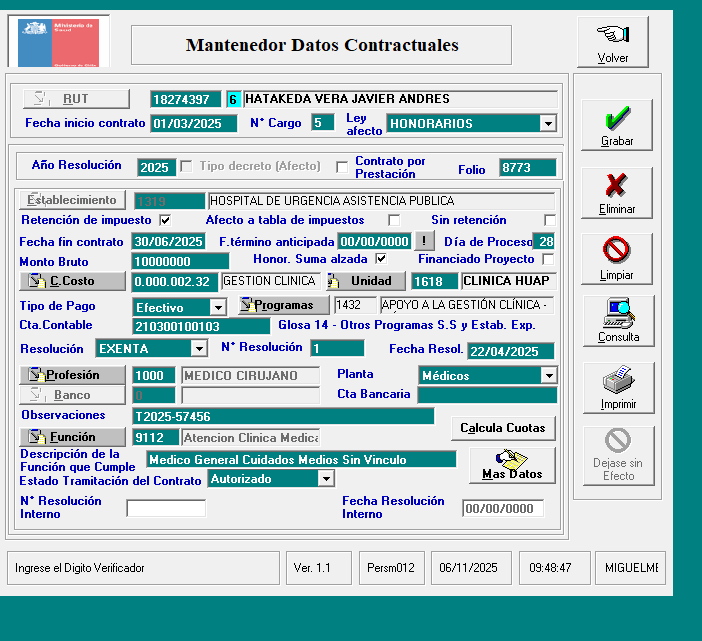702x641 pixels.
Task: Save the record with the Grabar checkmark
Action: pos(617,125)
